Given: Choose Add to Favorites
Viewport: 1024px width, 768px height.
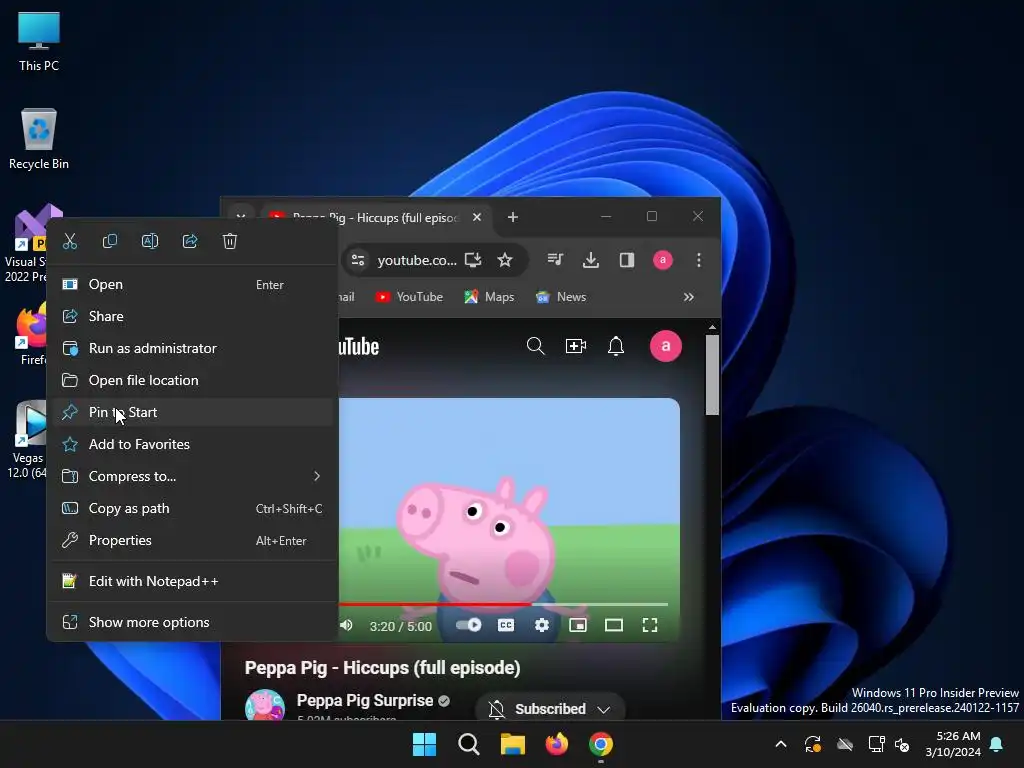Looking at the screenshot, I should (x=193, y=445).
